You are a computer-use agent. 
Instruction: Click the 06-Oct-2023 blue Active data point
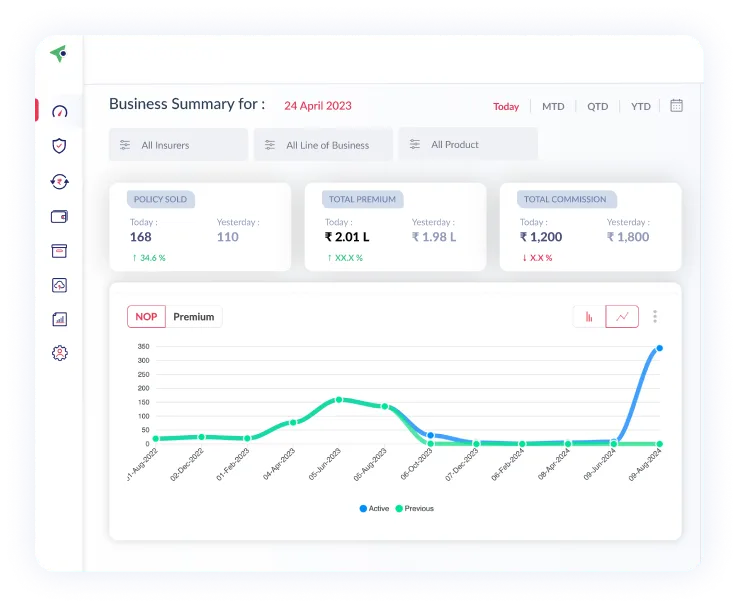430,435
